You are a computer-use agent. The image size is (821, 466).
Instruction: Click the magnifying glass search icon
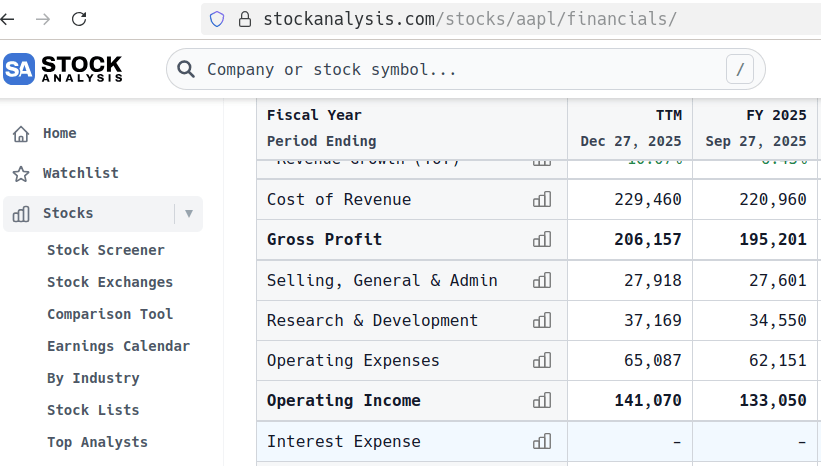click(x=186, y=69)
